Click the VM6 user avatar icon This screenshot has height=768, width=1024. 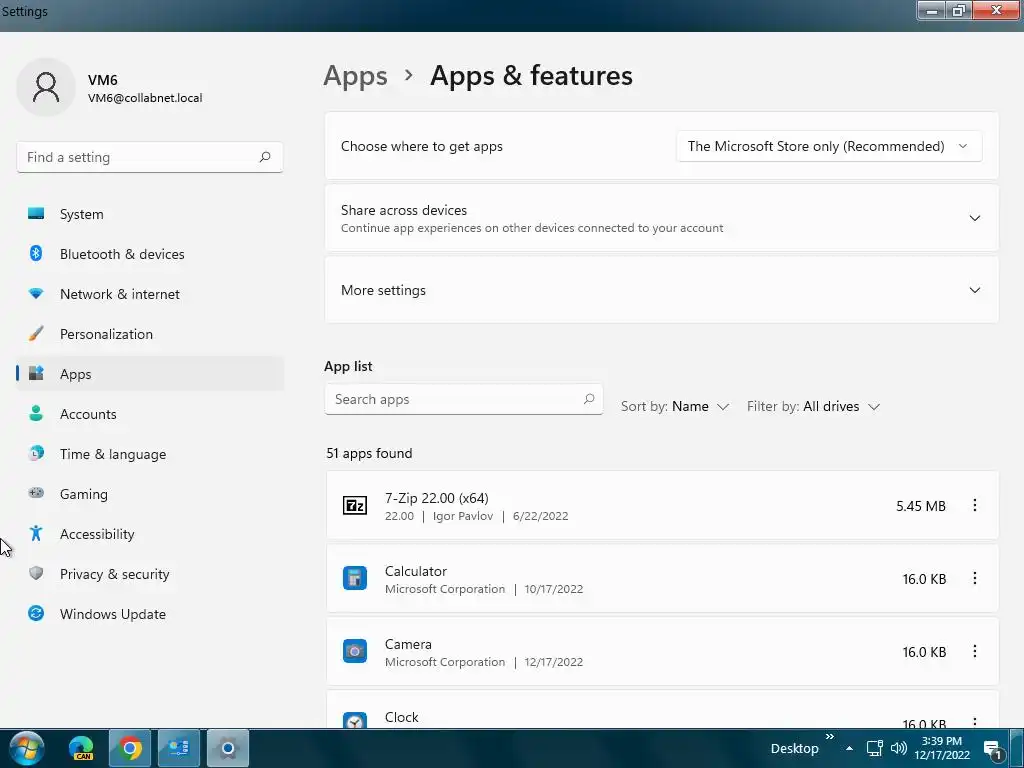click(46, 87)
